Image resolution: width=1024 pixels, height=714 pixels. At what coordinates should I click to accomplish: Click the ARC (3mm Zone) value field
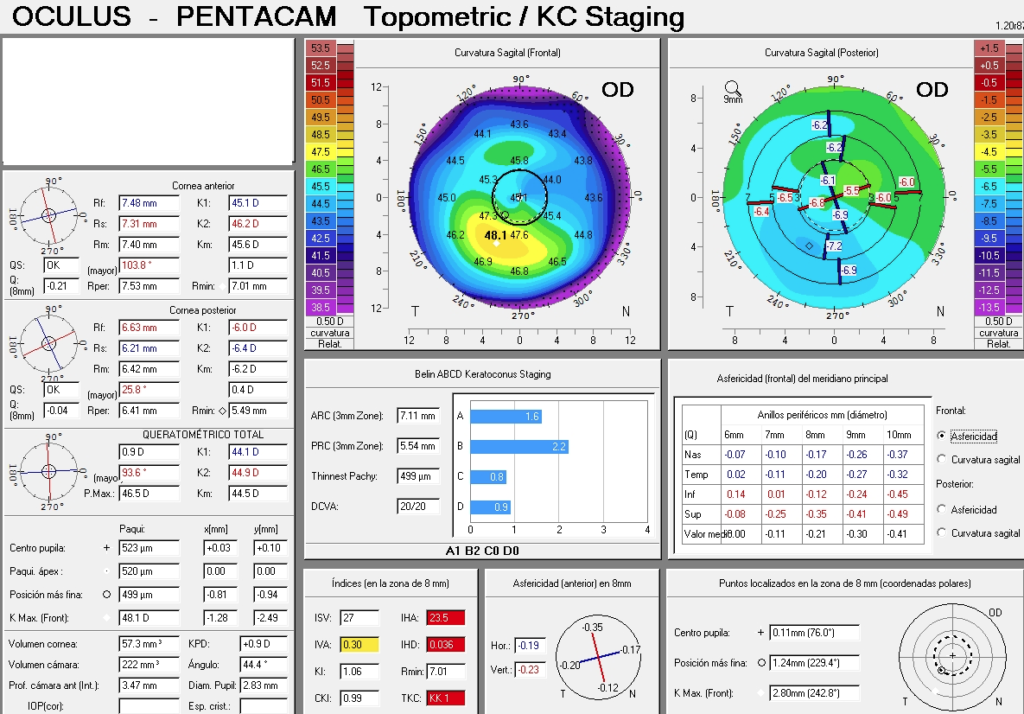click(417, 415)
